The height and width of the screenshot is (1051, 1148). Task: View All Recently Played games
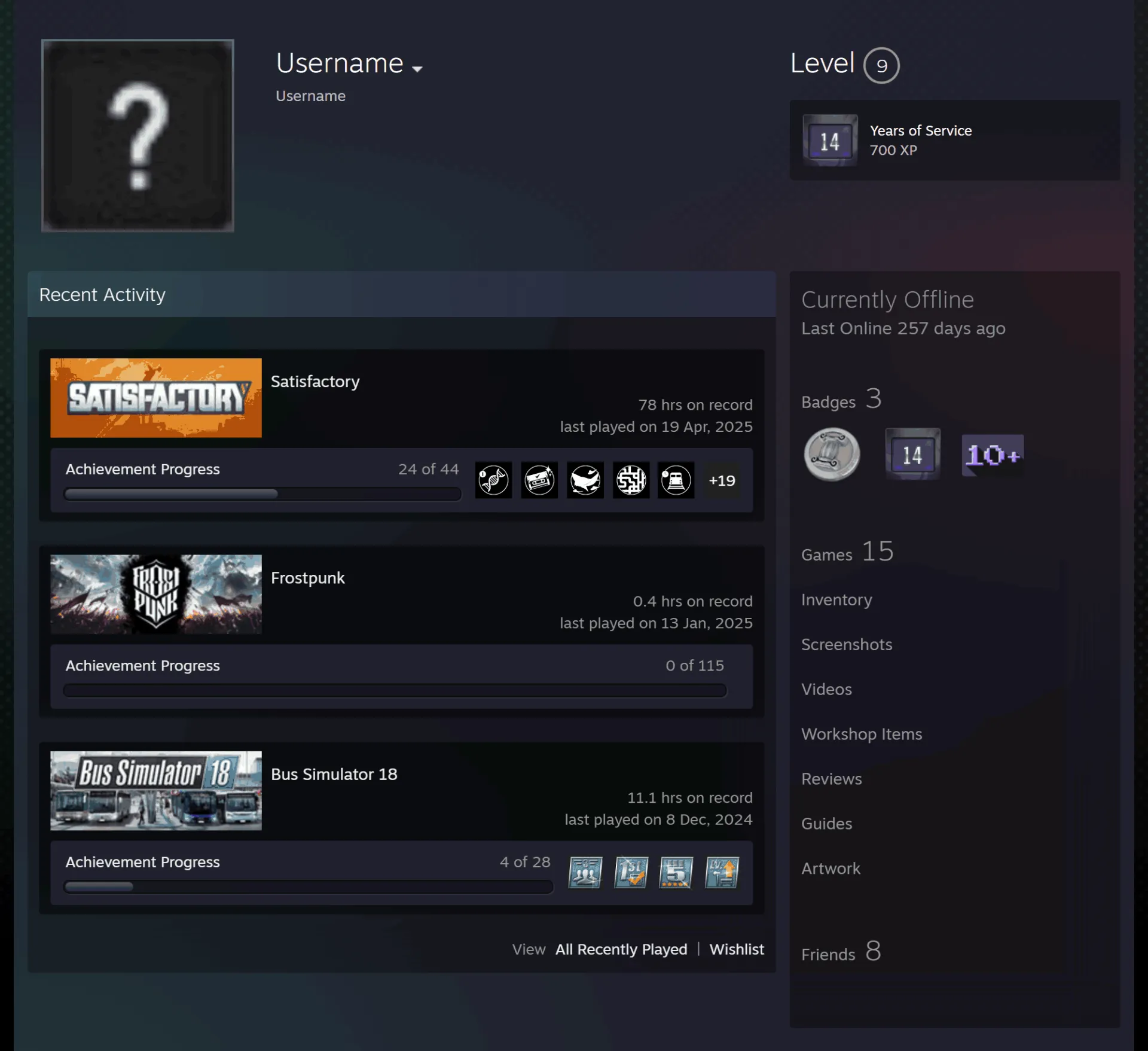621,949
